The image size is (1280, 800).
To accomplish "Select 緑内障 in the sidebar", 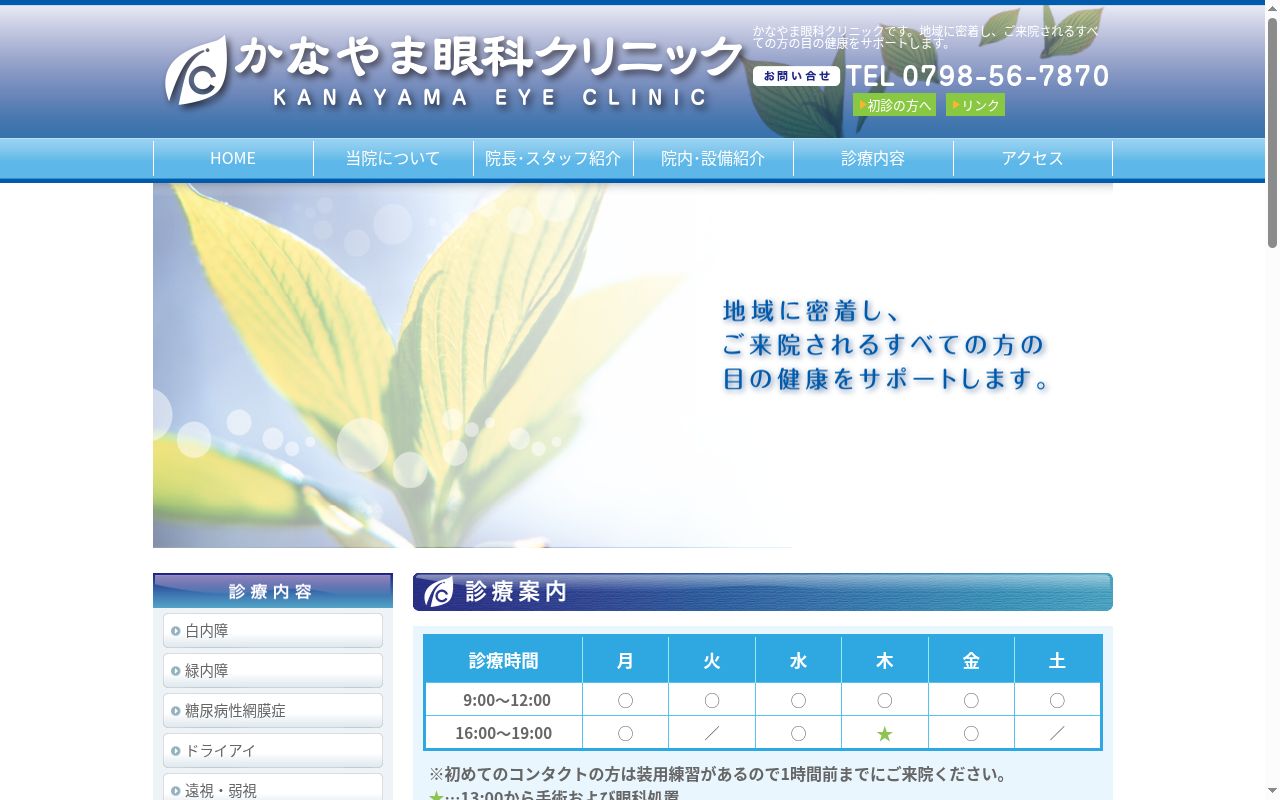I will pos(273,671).
